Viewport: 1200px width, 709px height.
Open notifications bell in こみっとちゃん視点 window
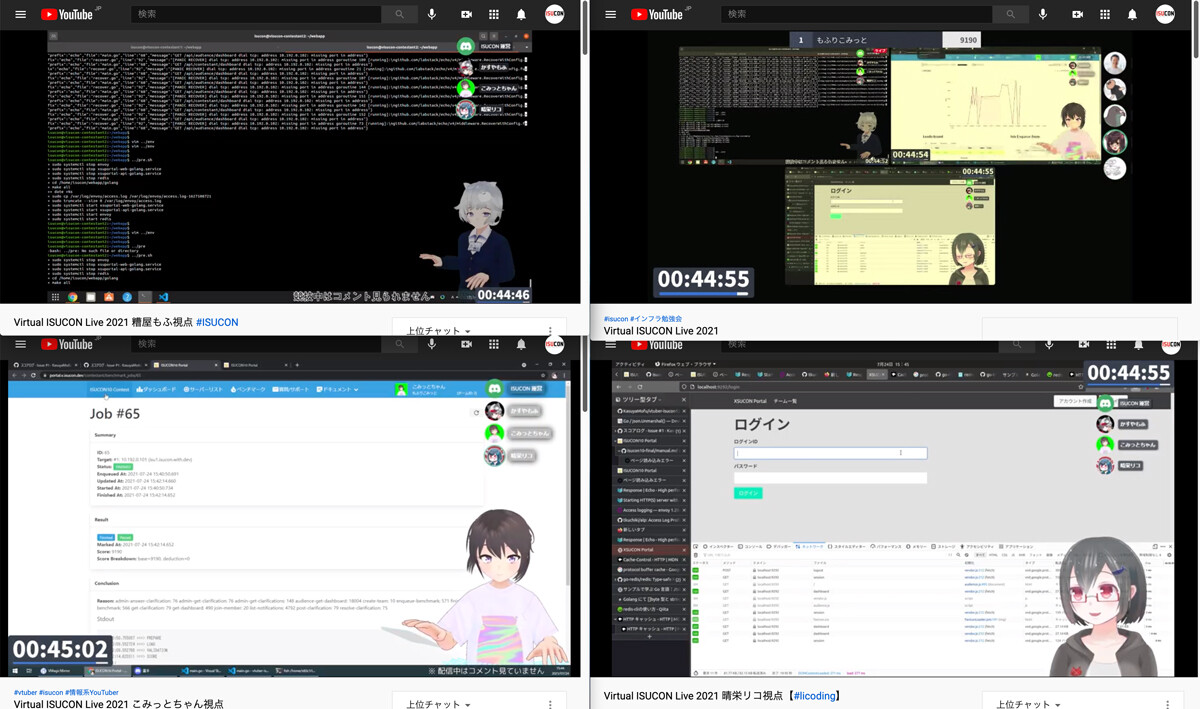521,344
